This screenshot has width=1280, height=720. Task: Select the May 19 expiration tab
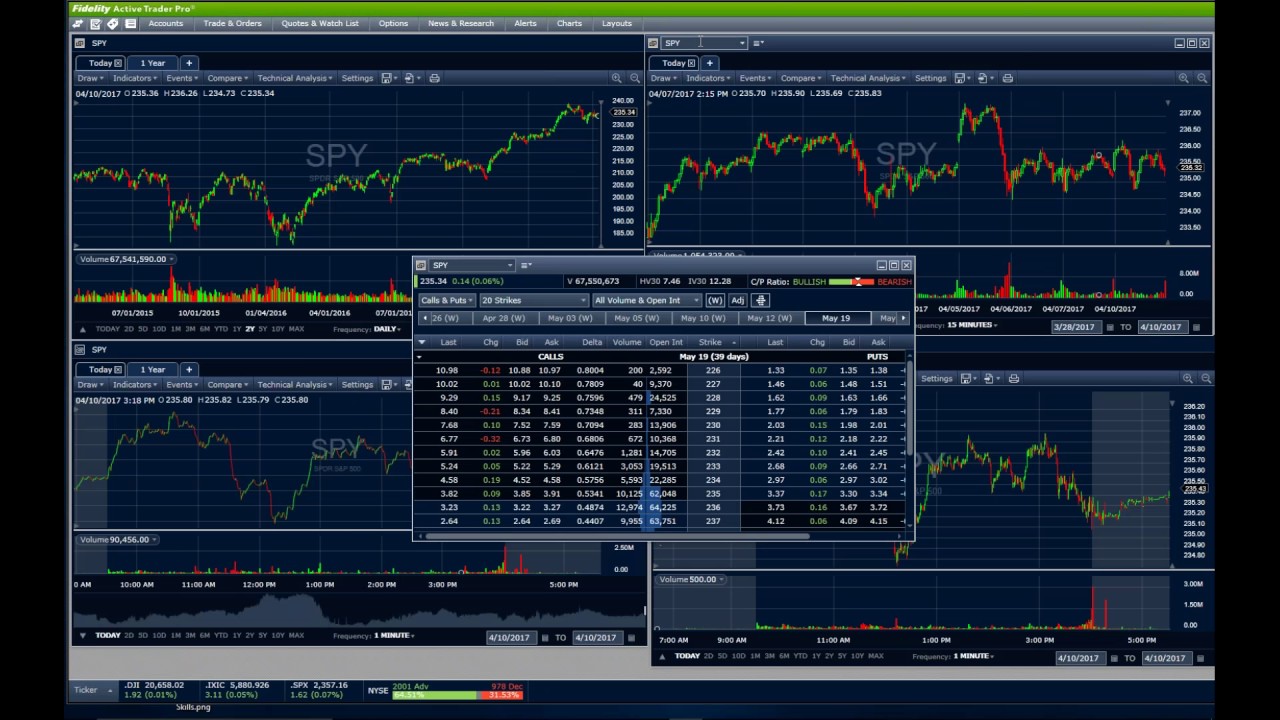[836, 318]
